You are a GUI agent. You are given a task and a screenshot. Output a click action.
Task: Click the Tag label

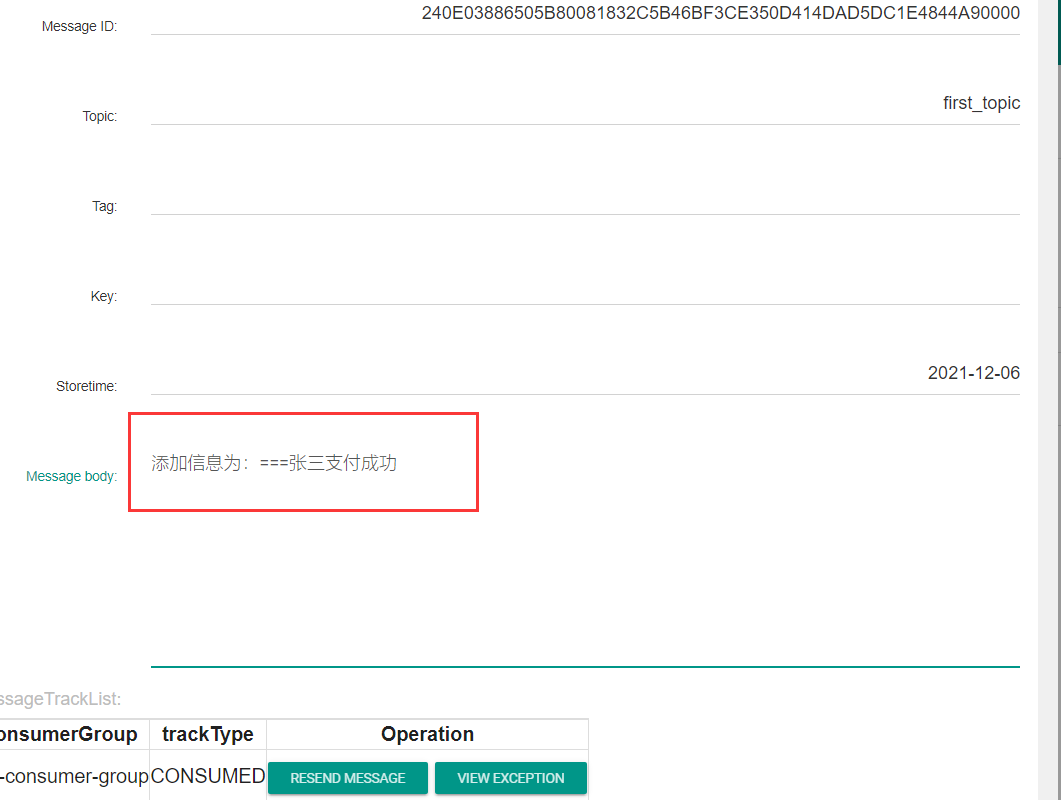pos(104,206)
